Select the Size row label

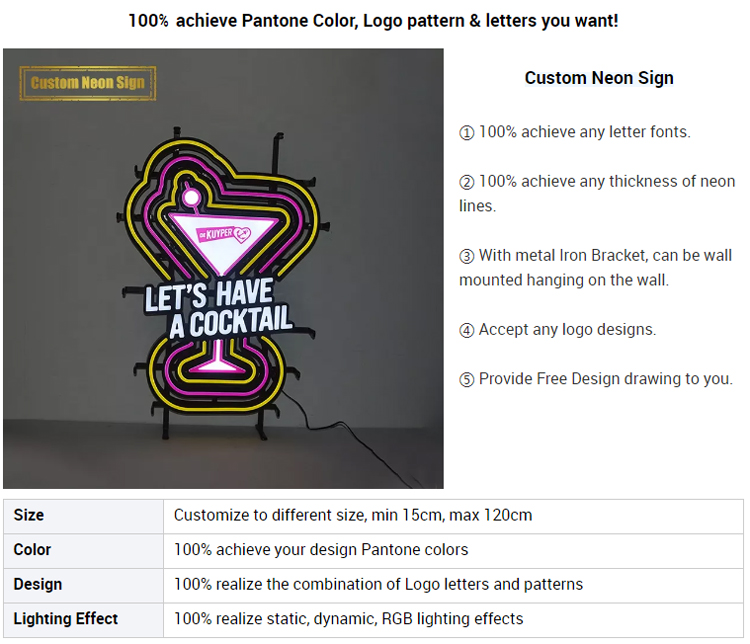[29, 515]
